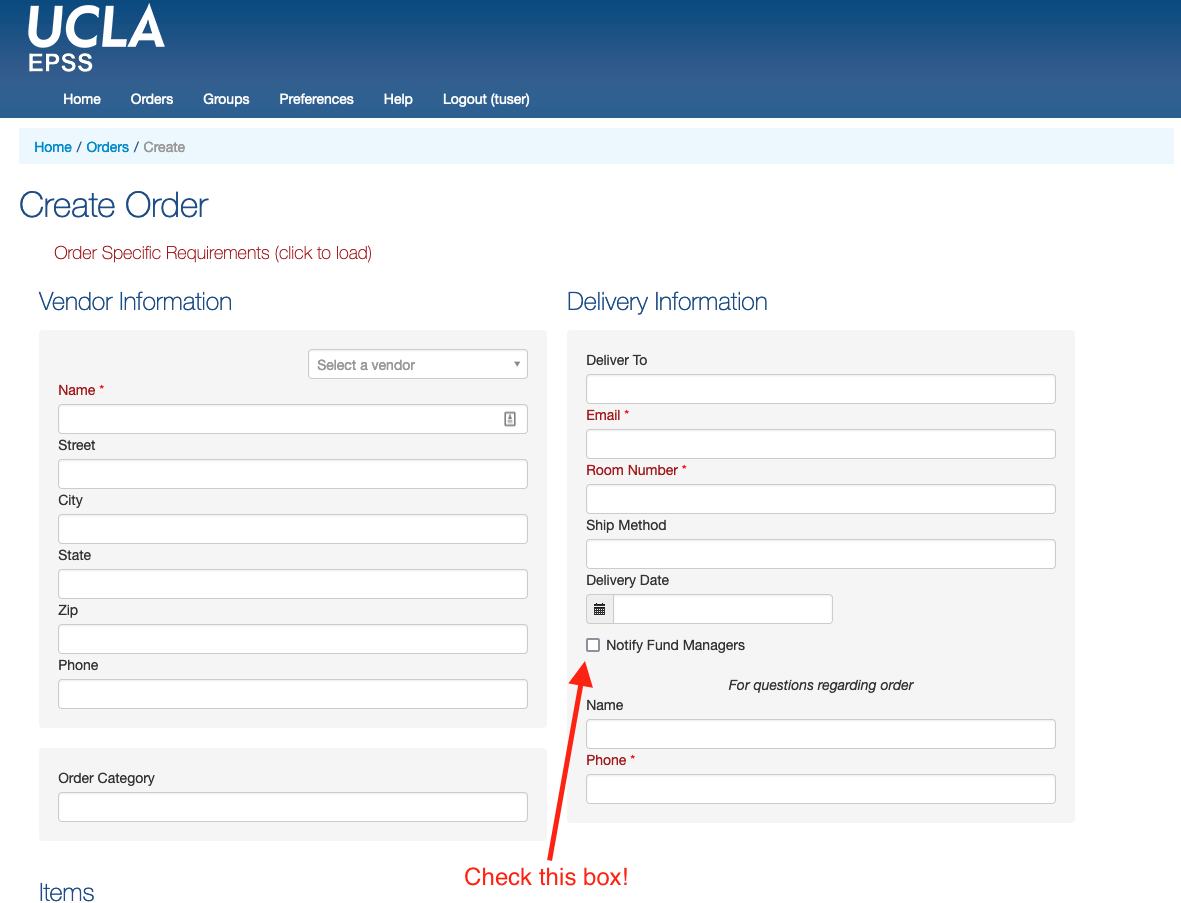Toggle the checkbox indicated by the red arrow
The width and height of the screenshot is (1181, 903).
click(593, 644)
